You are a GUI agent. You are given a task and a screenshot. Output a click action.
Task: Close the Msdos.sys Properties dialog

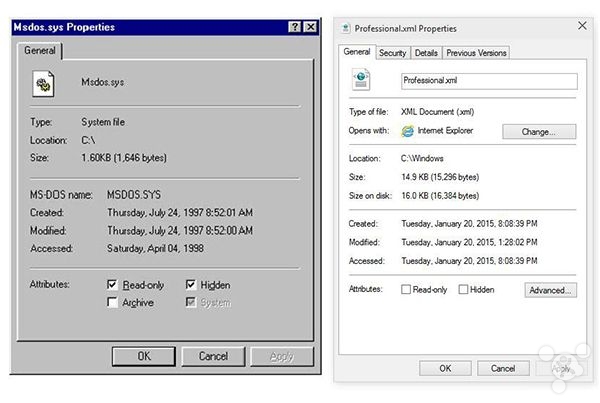(x=310, y=27)
